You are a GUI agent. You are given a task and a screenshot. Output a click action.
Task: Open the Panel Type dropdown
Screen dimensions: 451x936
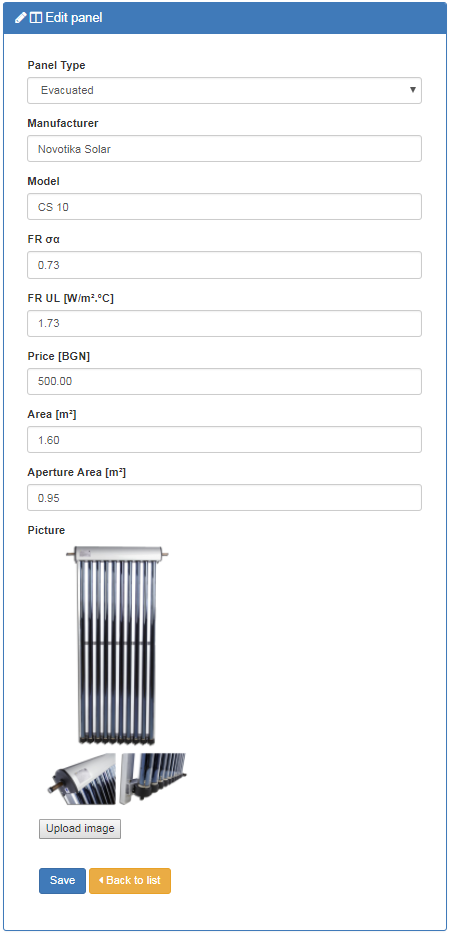pos(224,91)
